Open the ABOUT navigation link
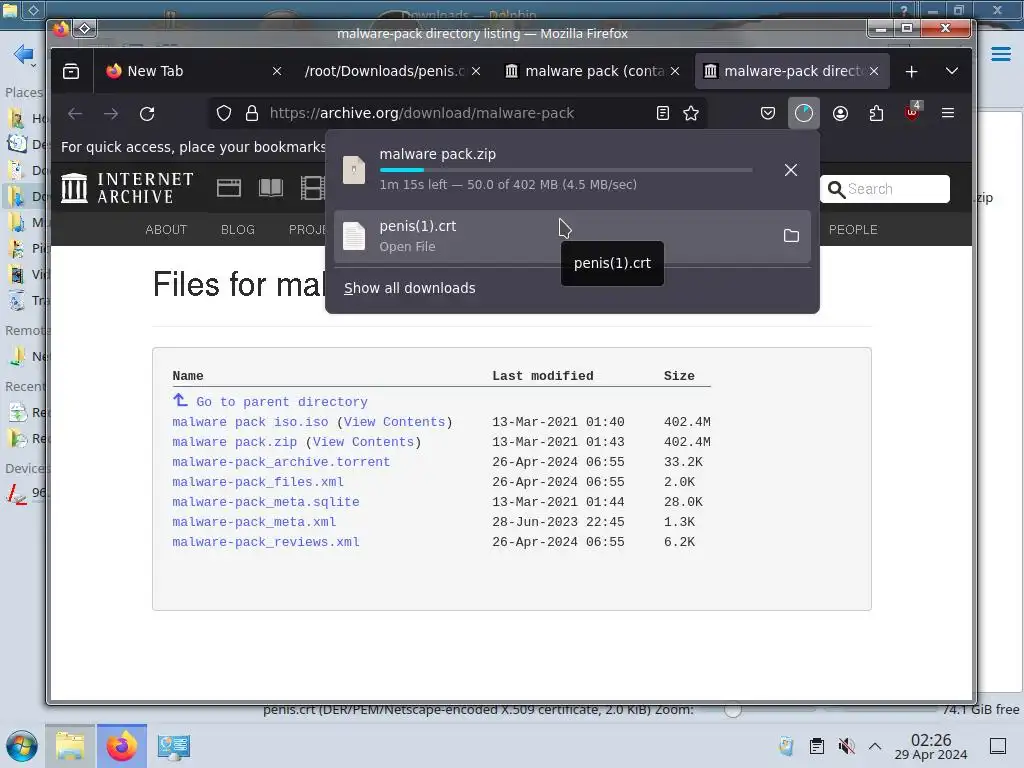 (x=166, y=230)
